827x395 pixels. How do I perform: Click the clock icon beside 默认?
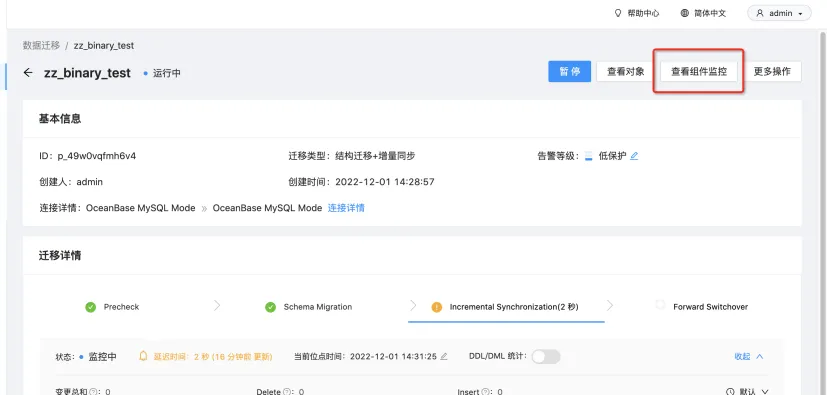point(730,392)
